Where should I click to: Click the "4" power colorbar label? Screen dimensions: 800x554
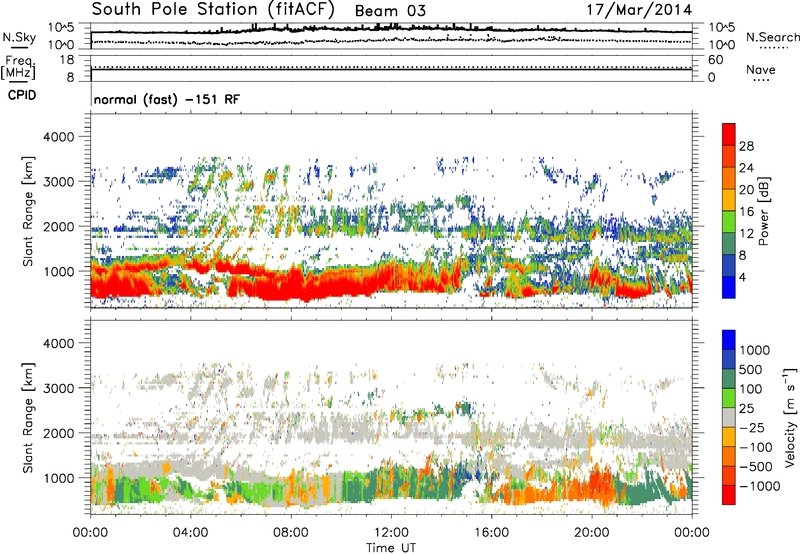[x=742, y=277]
